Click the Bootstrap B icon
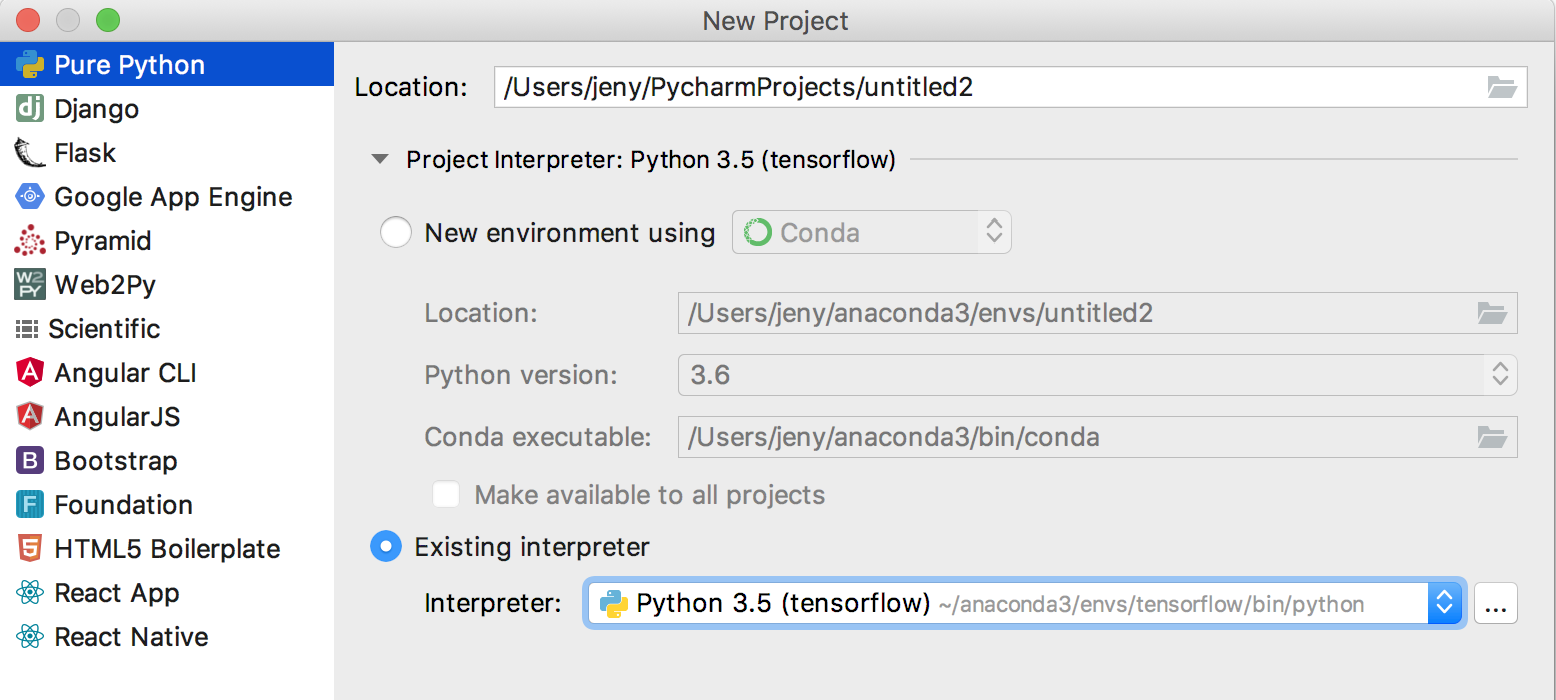The image size is (1556, 700). tap(30, 461)
